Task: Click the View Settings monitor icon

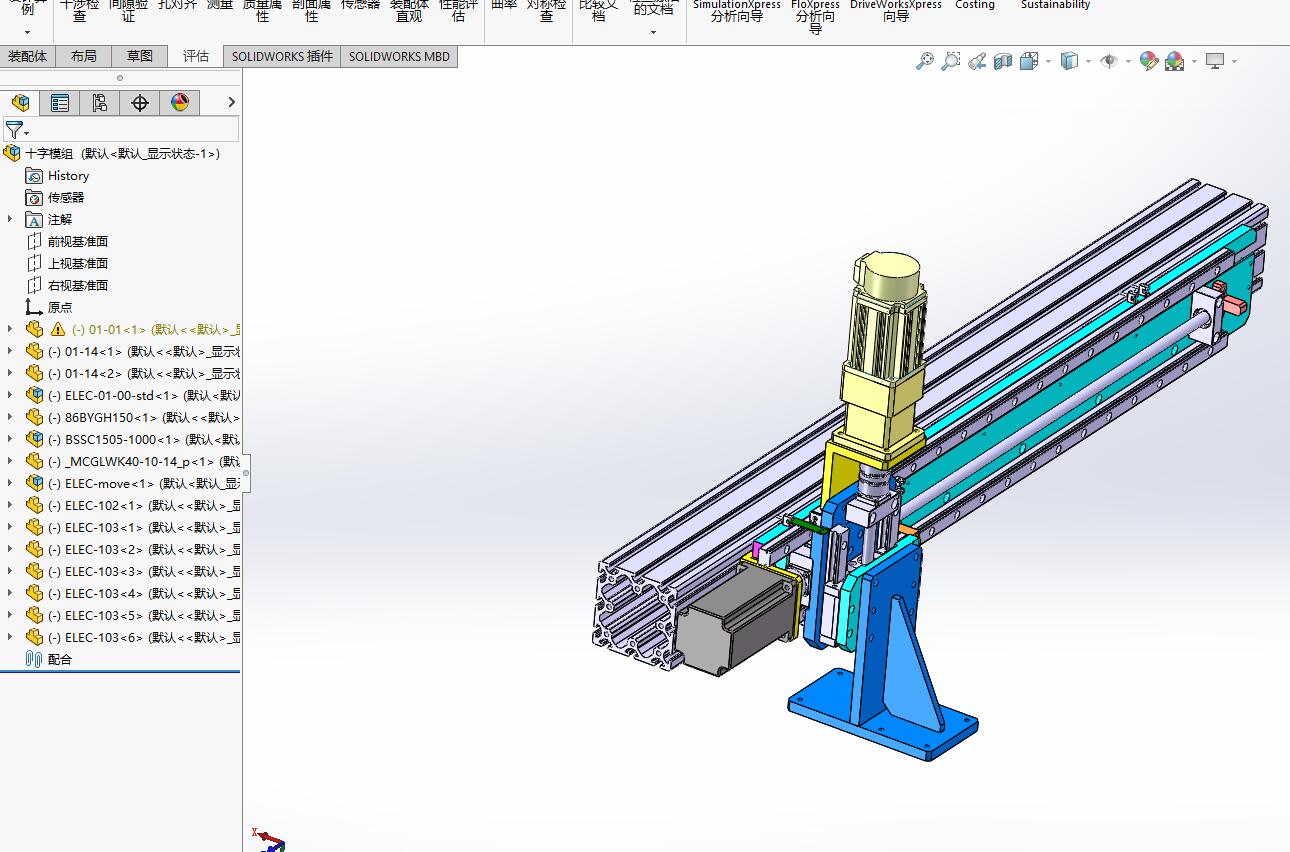Action: (x=1215, y=61)
